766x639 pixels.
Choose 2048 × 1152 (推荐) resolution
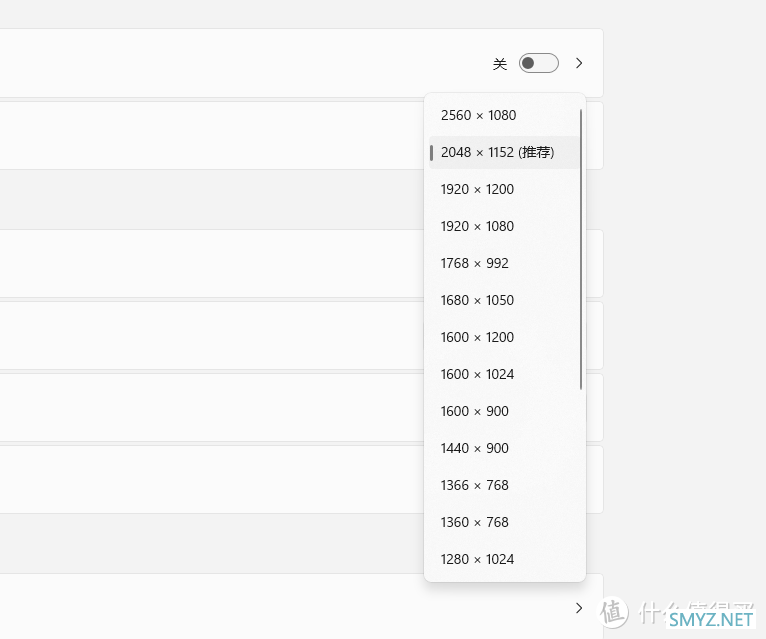pyautogui.click(x=504, y=152)
